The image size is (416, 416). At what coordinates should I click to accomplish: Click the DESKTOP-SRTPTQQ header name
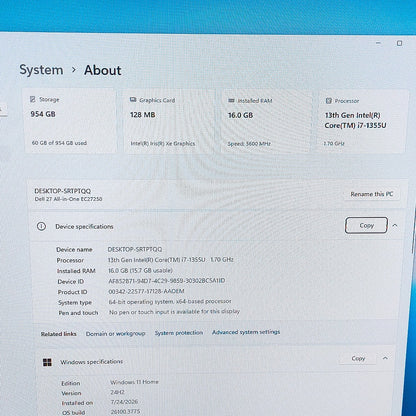pos(63,191)
